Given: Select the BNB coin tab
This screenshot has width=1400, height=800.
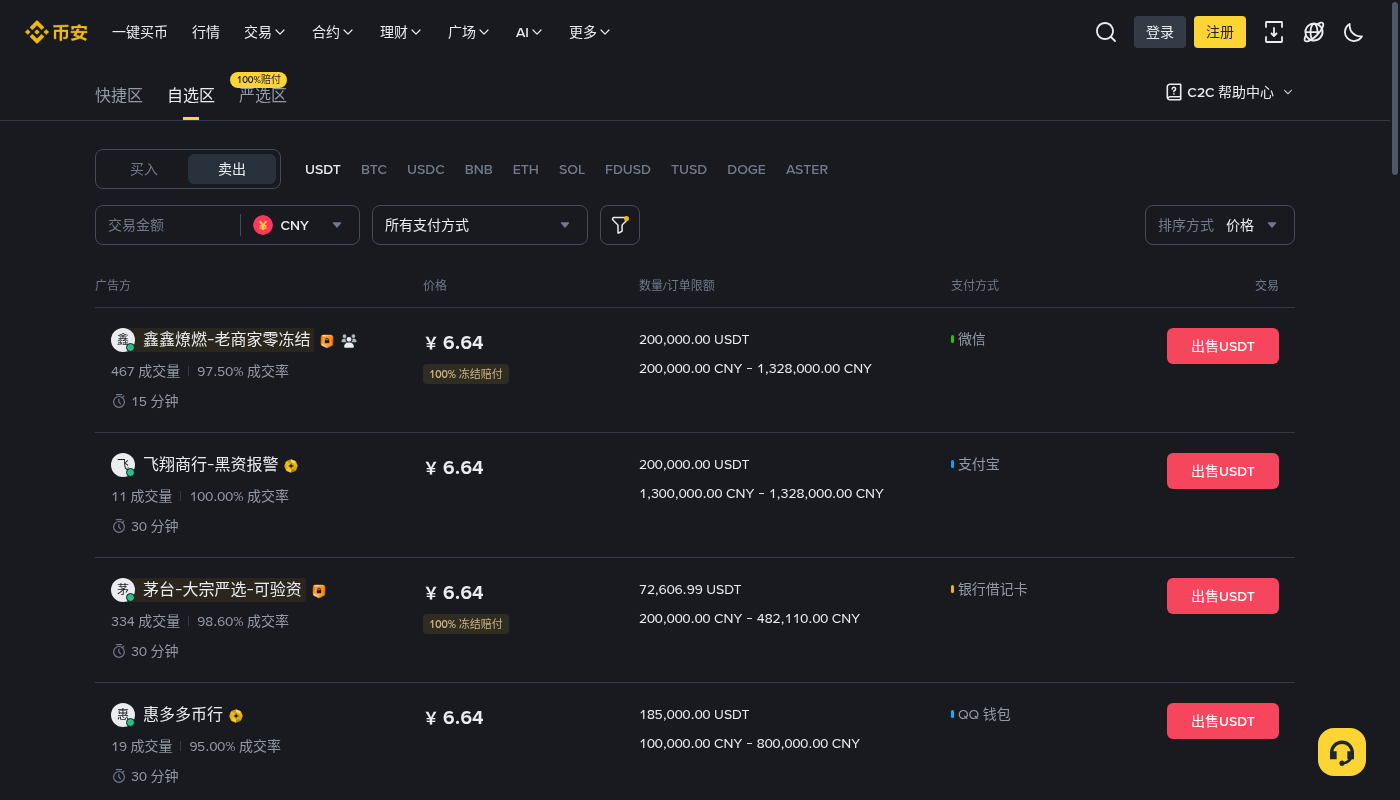Looking at the screenshot, I should [x=479, y=169].
